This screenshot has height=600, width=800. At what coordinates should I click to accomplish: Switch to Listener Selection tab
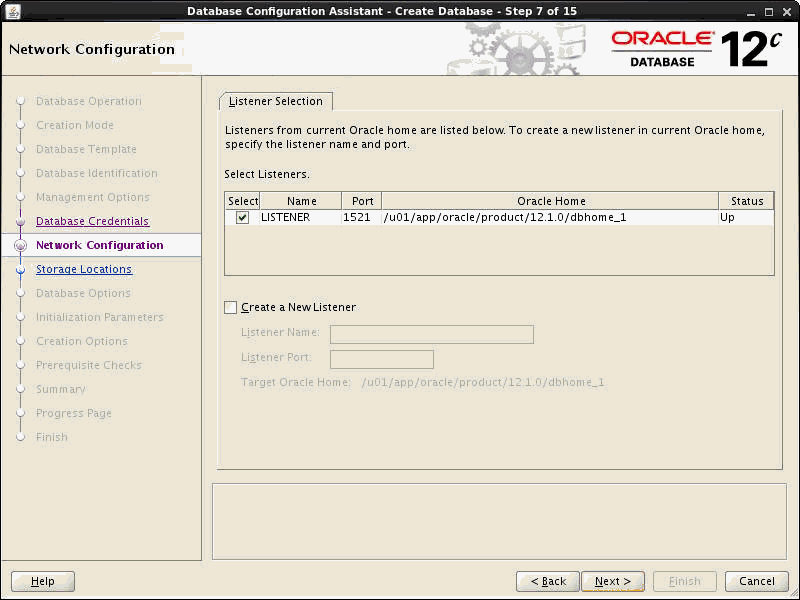click(276, 101)
